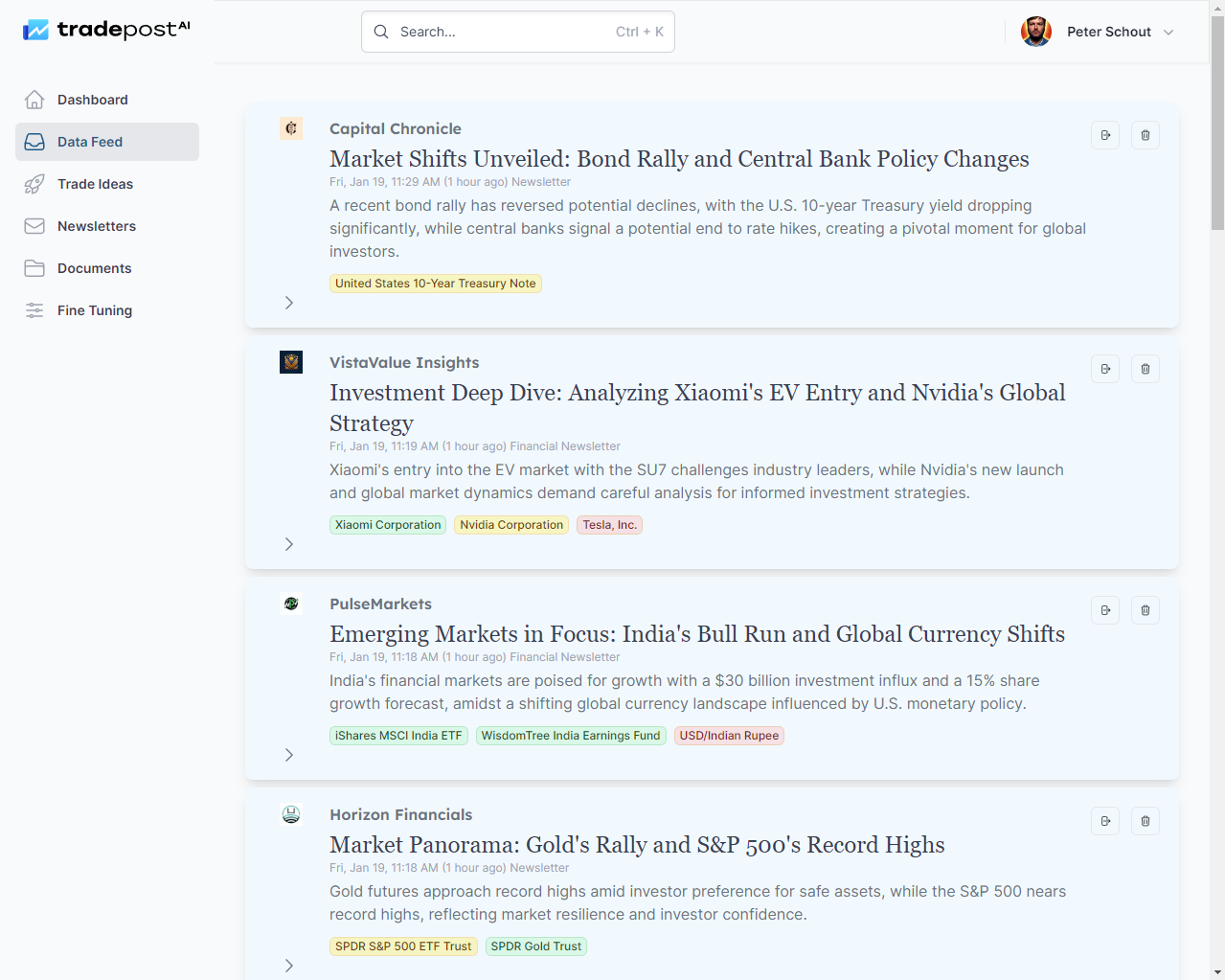This screenshot has height=980, width=1225.
Task: Expand the Capital Chronicle article details
Action: tap(289, 303)
